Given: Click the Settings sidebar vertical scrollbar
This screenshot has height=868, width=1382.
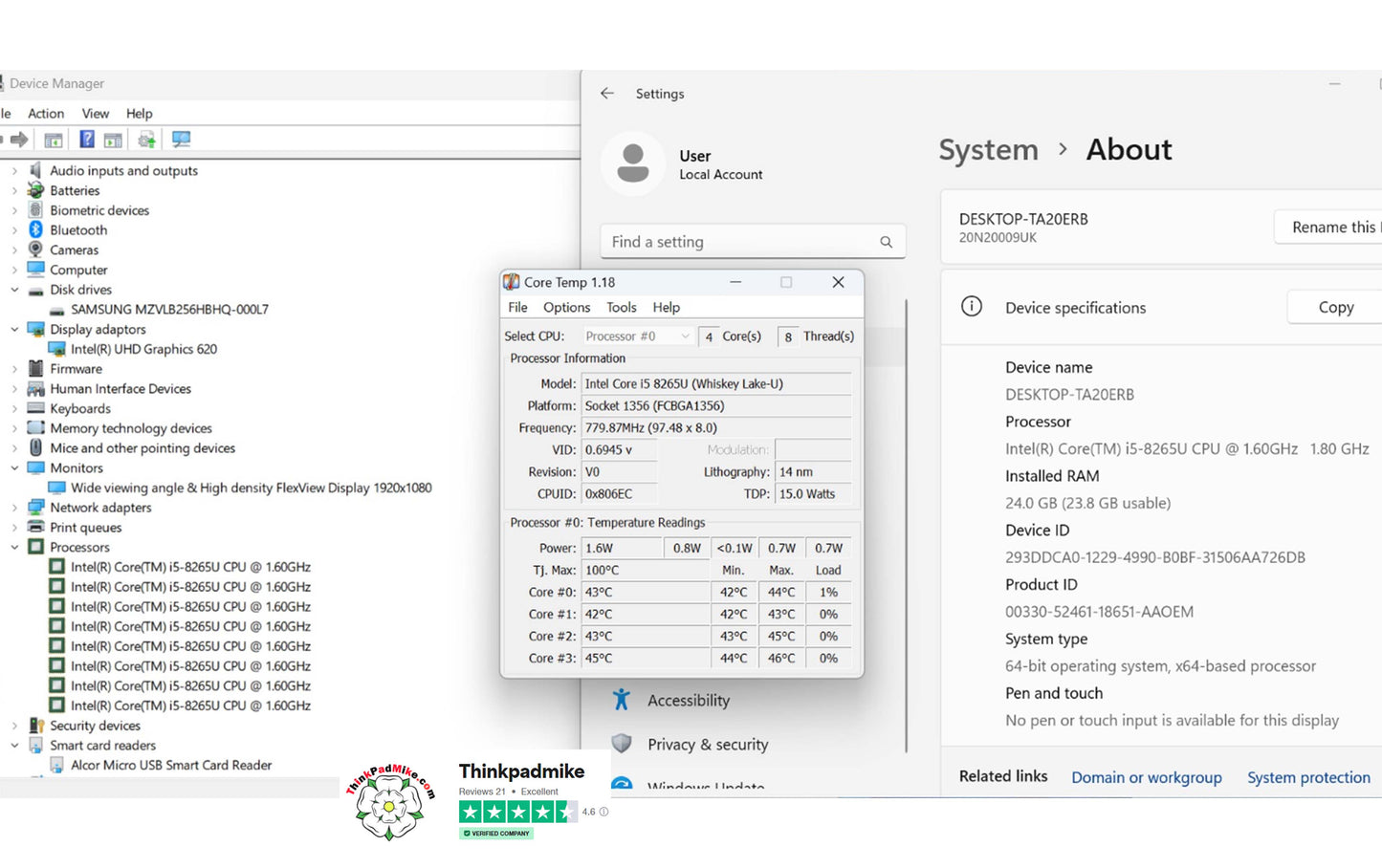Looking at the screenshot, I should 906,526.
